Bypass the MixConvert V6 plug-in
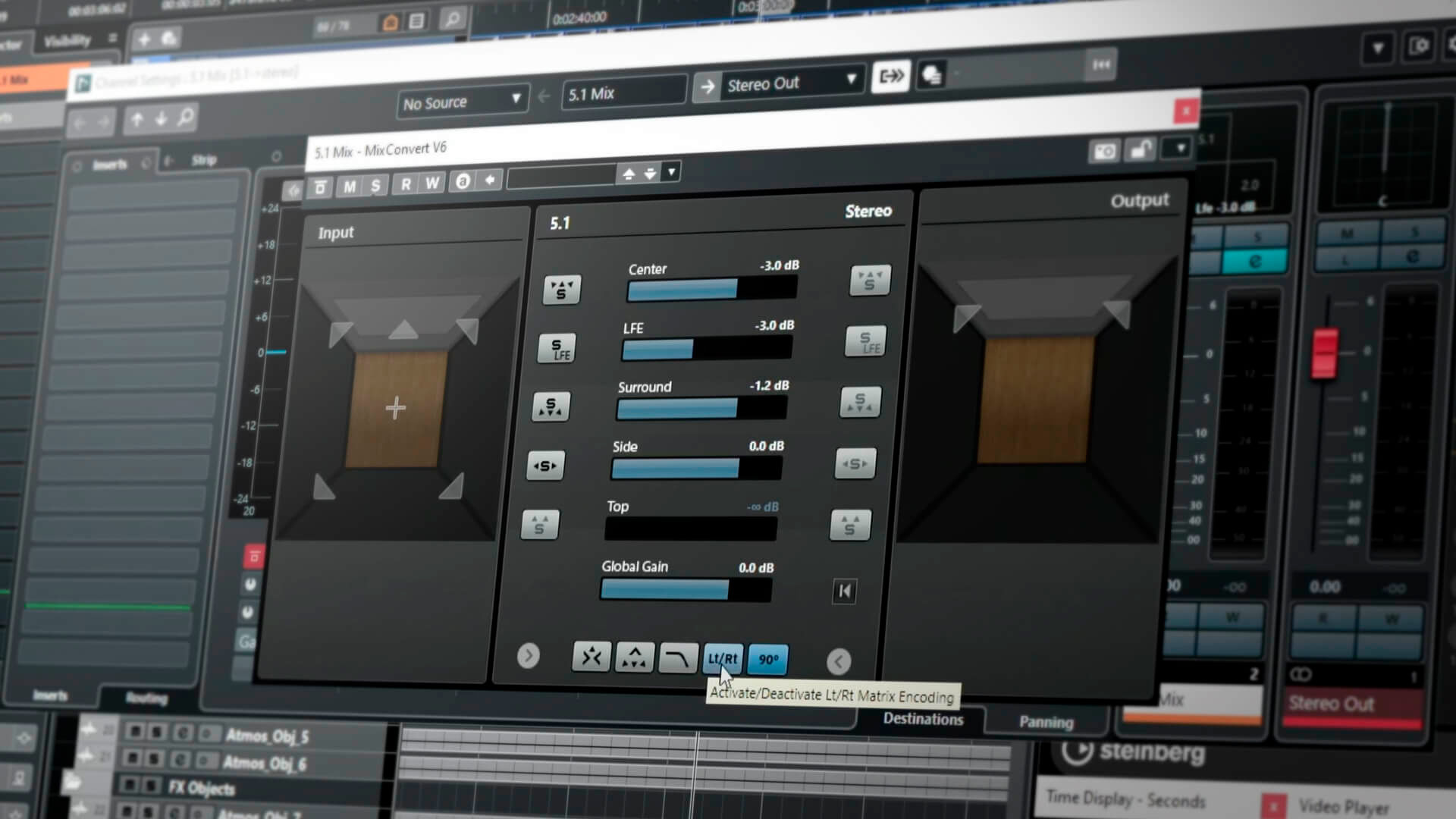 point(320,187)
